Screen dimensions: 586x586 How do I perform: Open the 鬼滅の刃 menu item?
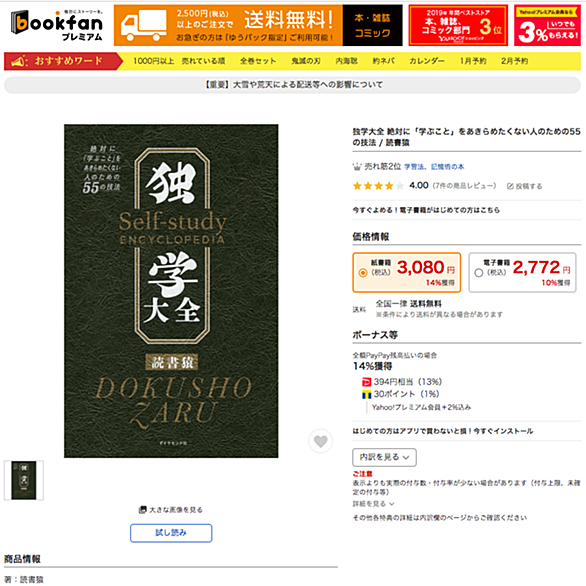[306, 61]
